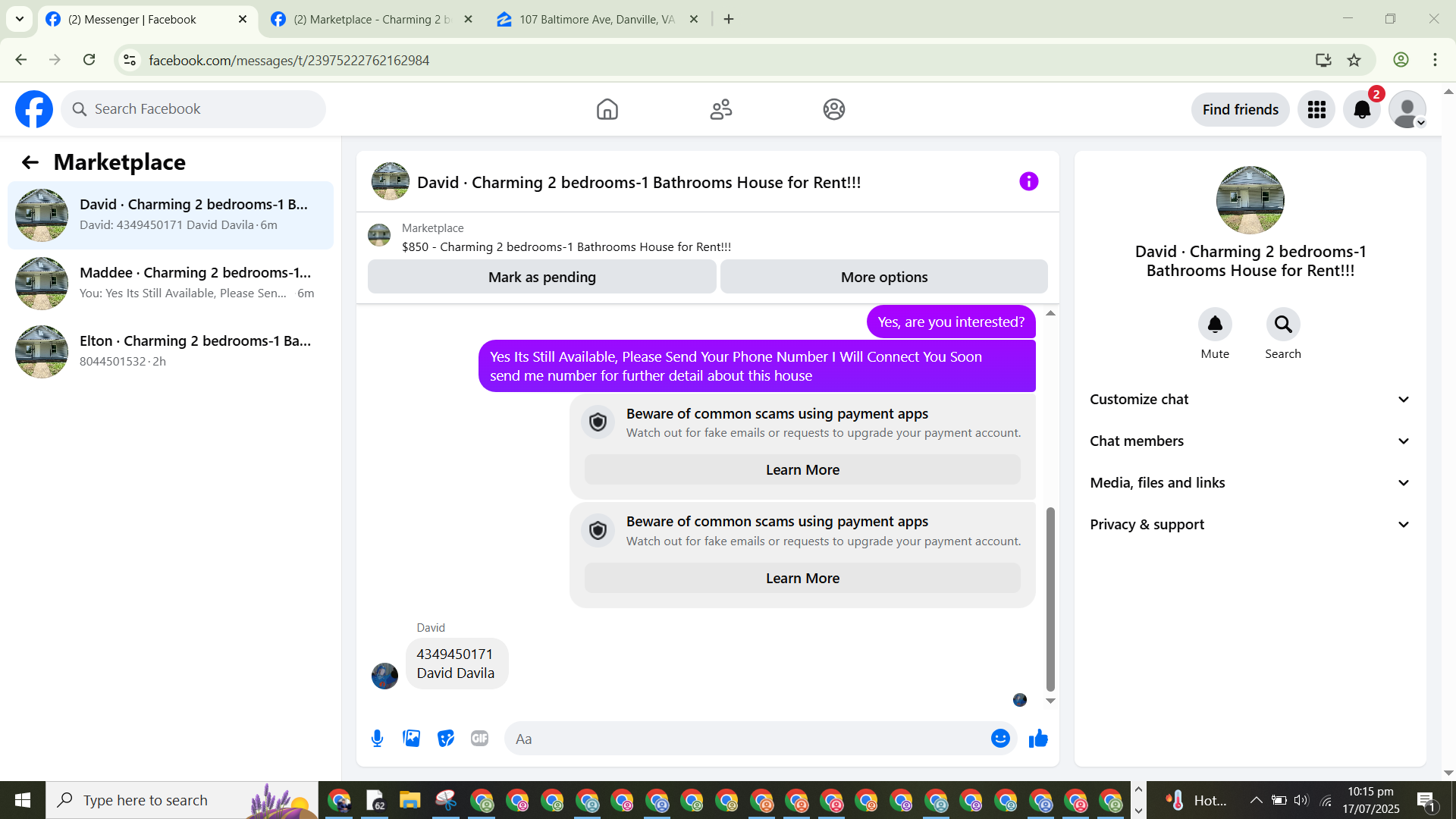This screenshot has height=819, width=1456.
Task: Expand Customize chat section
Action: pyautogui.click(x=1250, y=400)
